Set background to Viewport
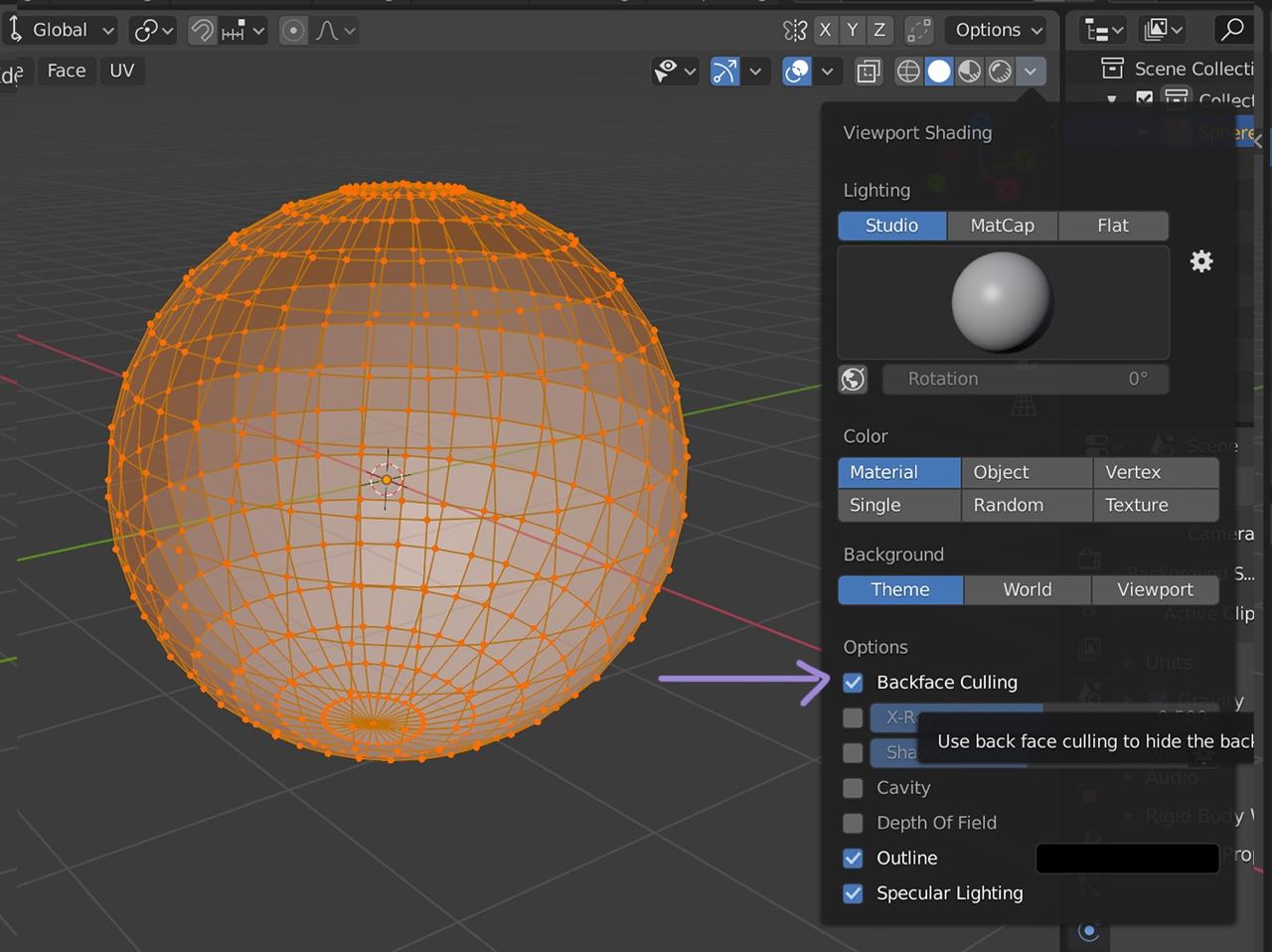 (1156, 589)
